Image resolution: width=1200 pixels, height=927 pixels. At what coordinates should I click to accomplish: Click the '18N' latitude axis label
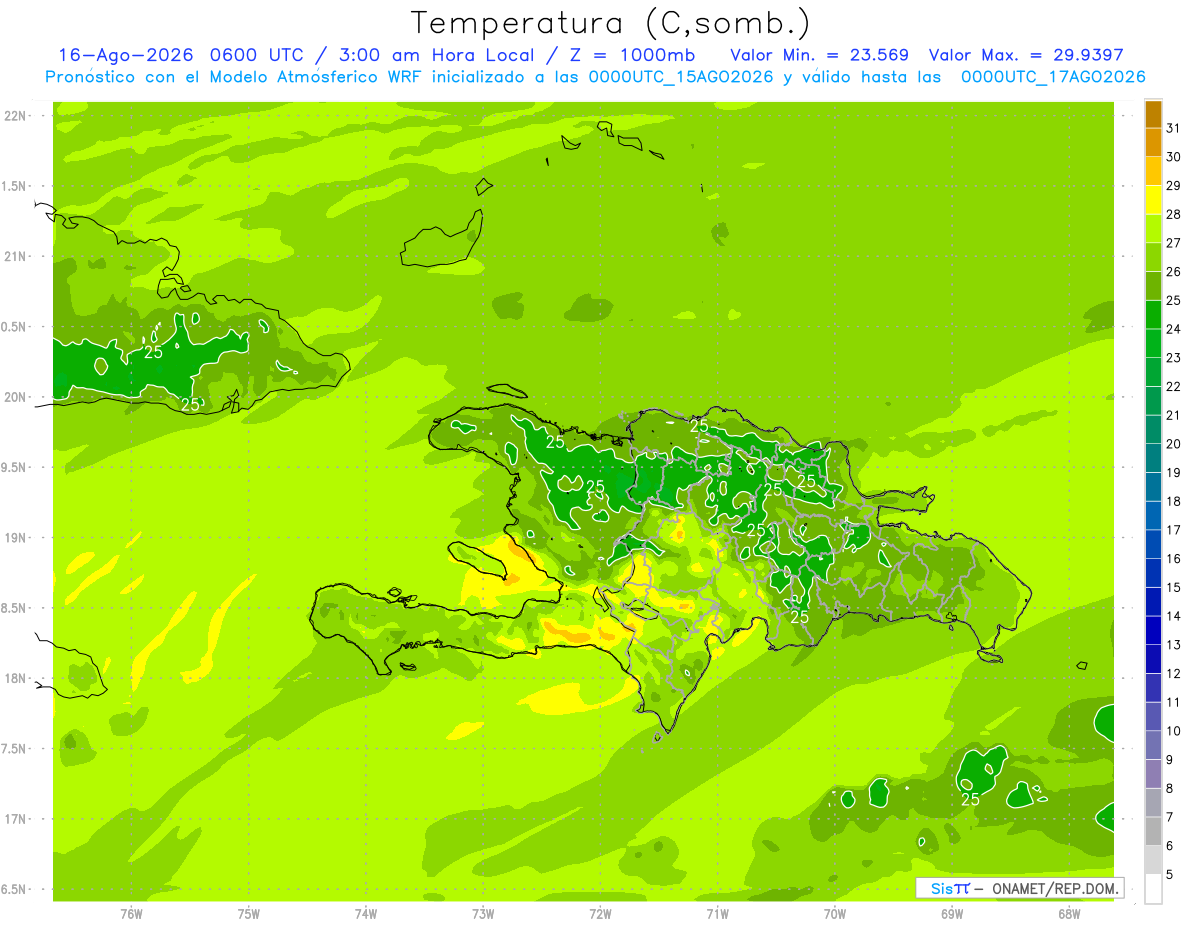[x=16, y=678]
